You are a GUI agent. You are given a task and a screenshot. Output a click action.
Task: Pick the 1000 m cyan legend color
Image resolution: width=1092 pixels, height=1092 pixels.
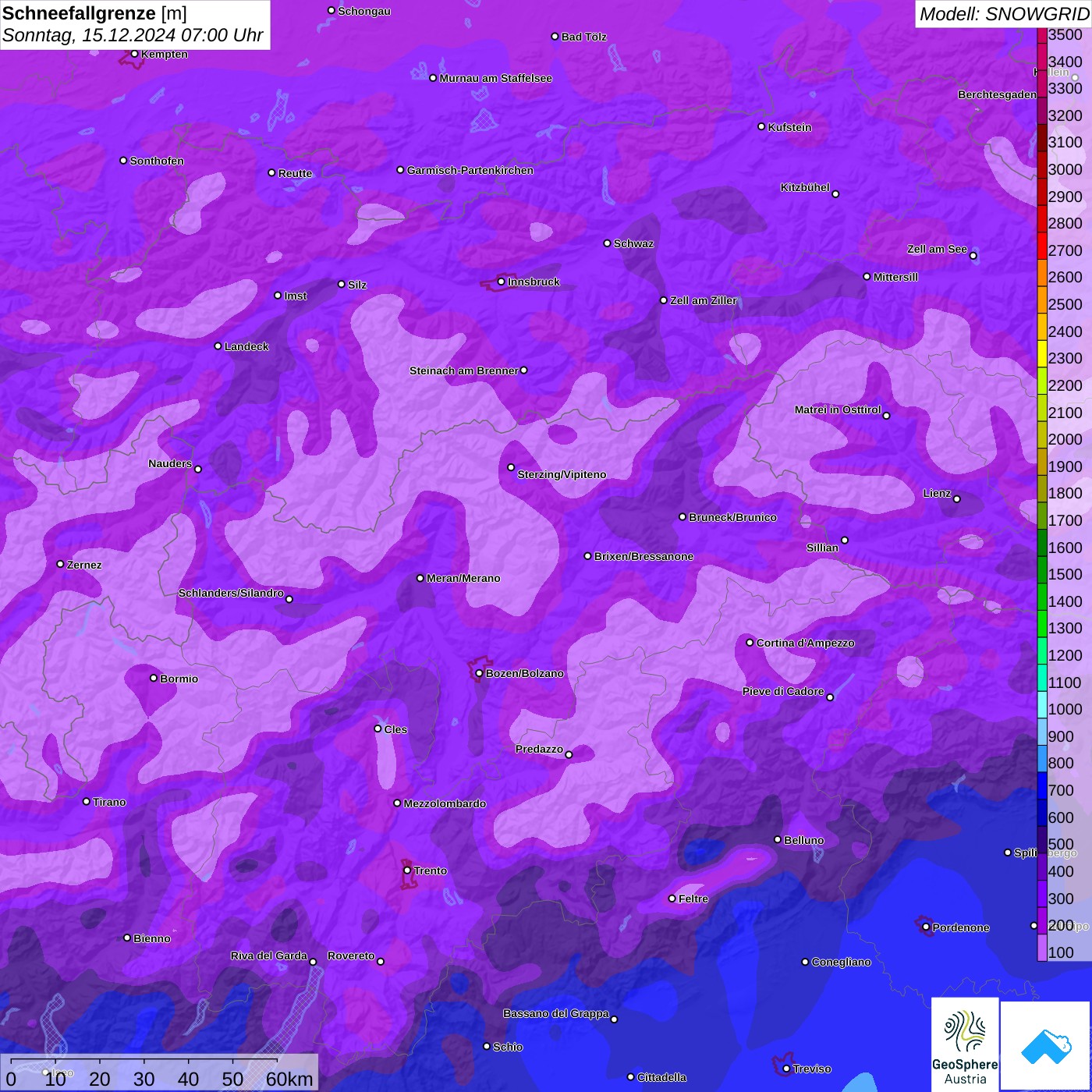coord(1042,709)
